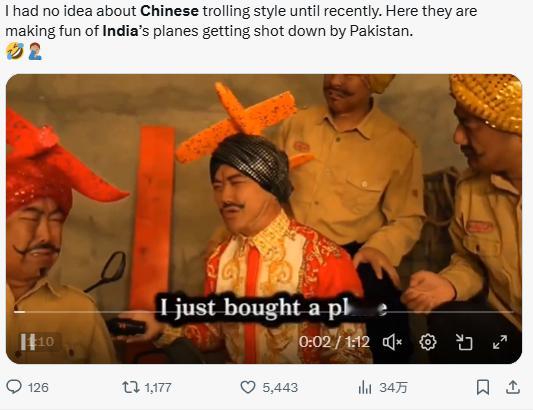Click the bold word India in tweet
The image size is (533, 412).
click(120, 31)
